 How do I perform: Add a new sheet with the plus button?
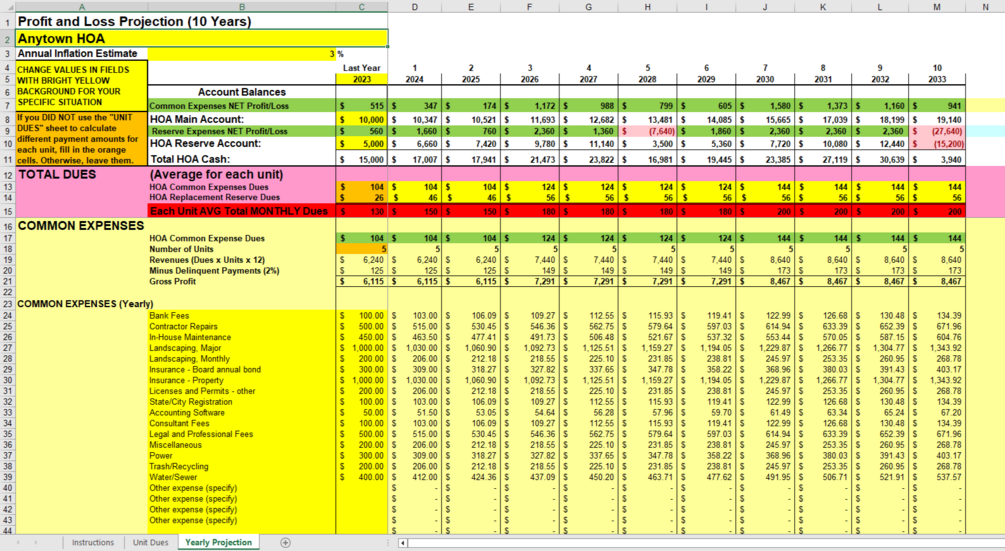click(x=285, y=543)
